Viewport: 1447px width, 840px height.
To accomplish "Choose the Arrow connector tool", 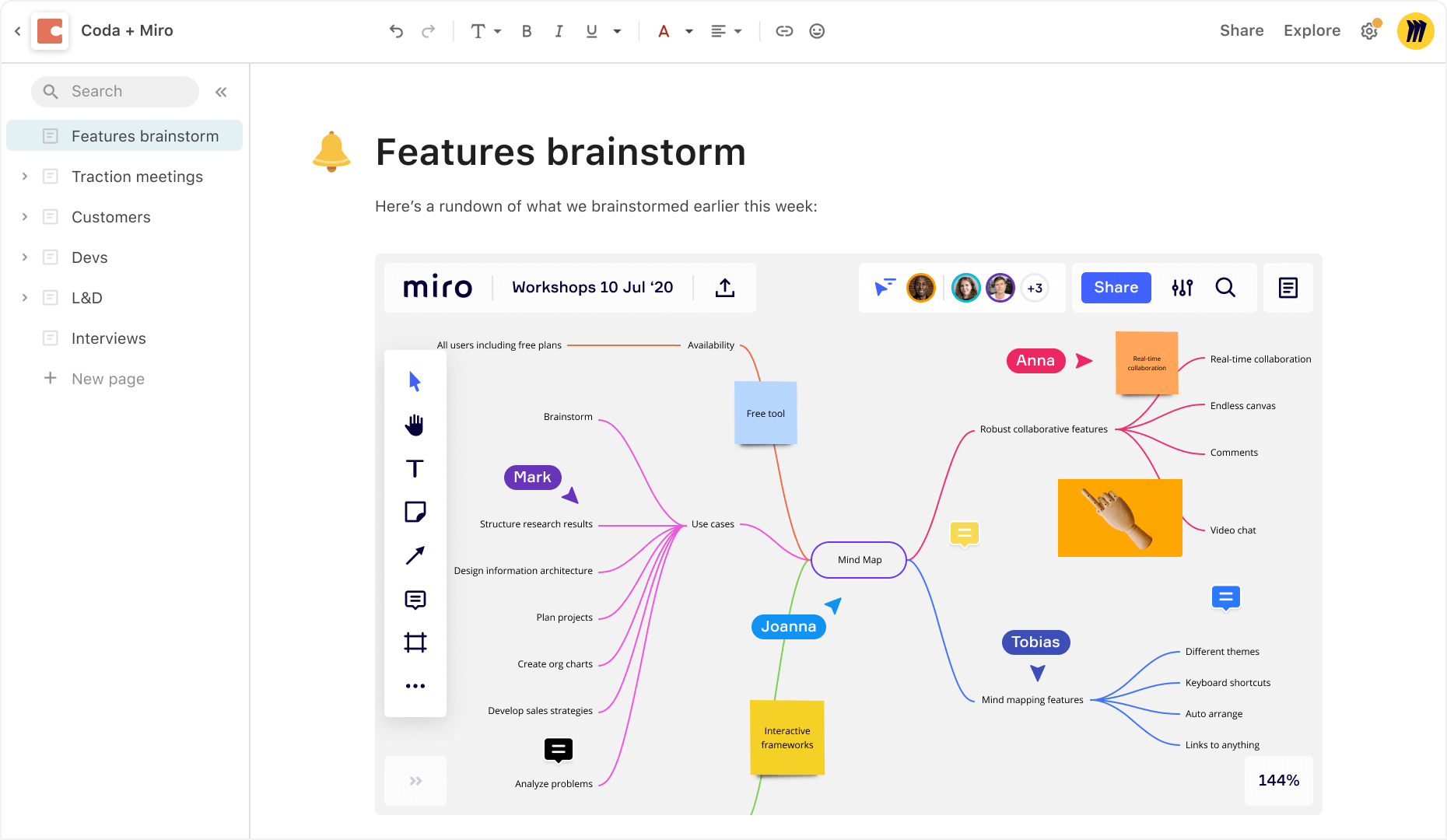I will click(x=415, y=555).
